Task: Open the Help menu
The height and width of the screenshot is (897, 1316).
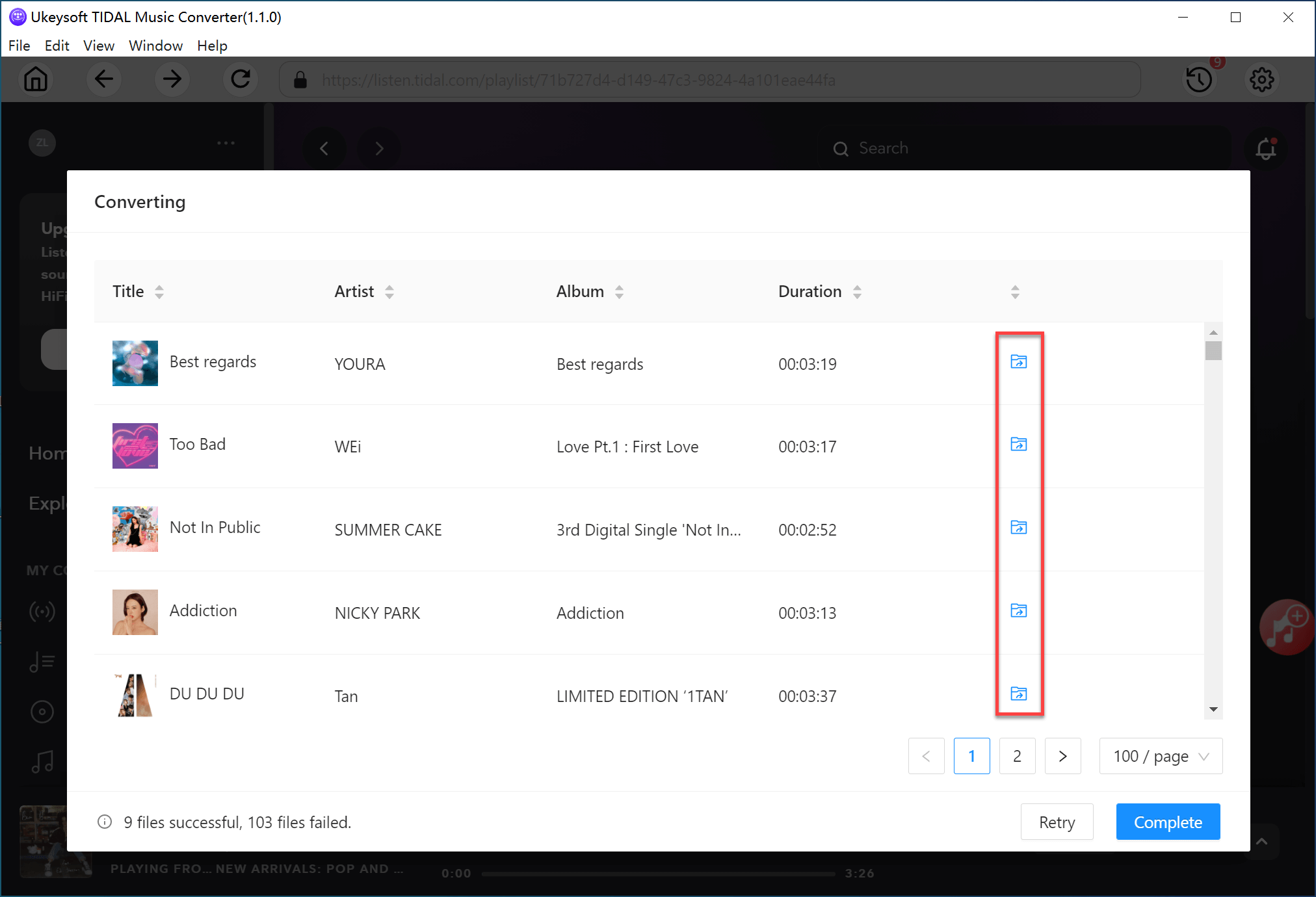Action: click(211, 45)
